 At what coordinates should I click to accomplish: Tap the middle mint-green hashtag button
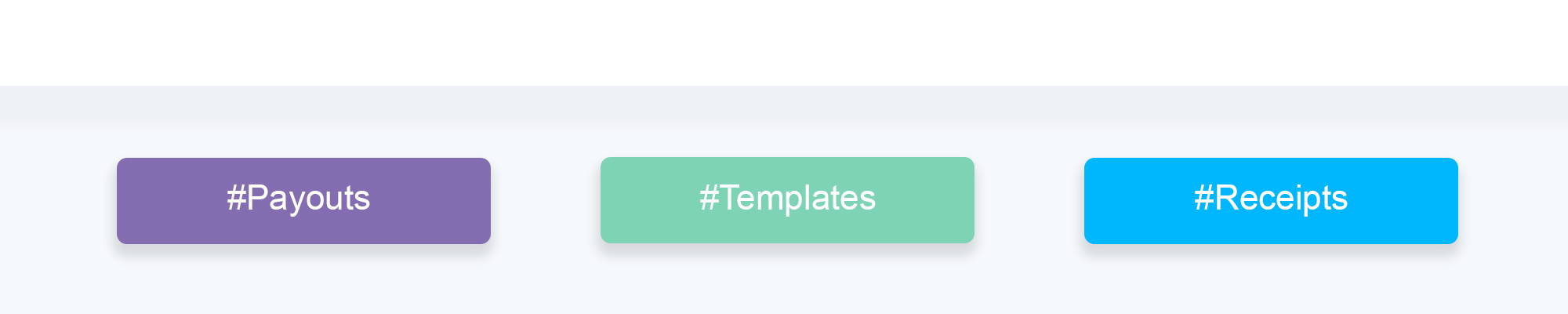787,200
